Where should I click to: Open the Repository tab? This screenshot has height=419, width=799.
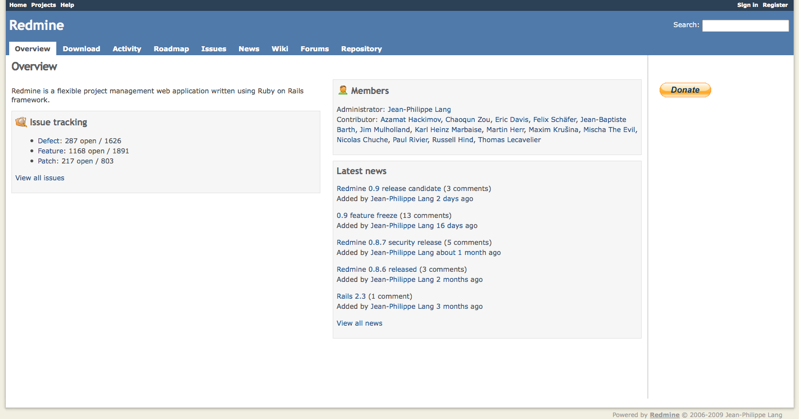pos(361,49)
